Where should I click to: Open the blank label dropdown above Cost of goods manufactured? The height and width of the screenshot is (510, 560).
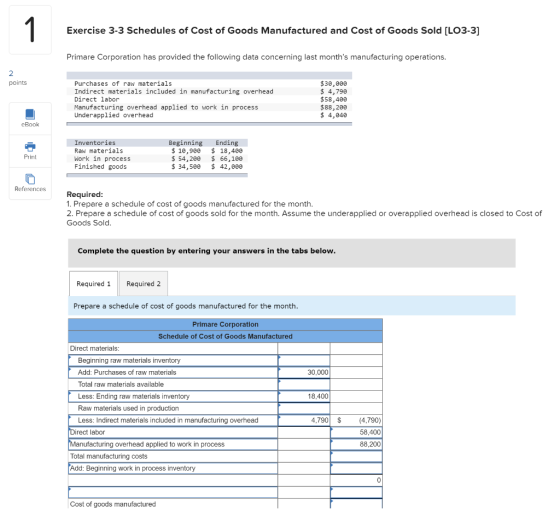173,492
